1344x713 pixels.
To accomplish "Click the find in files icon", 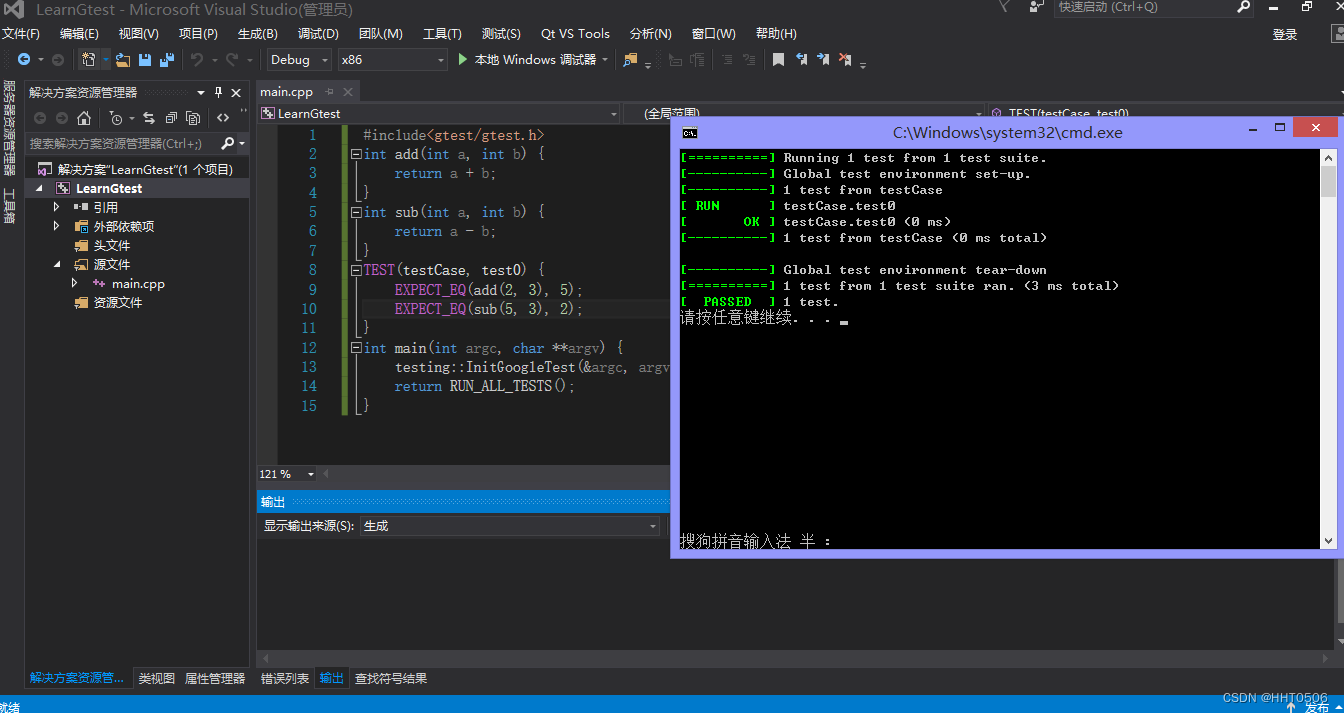I will point(630,60).
